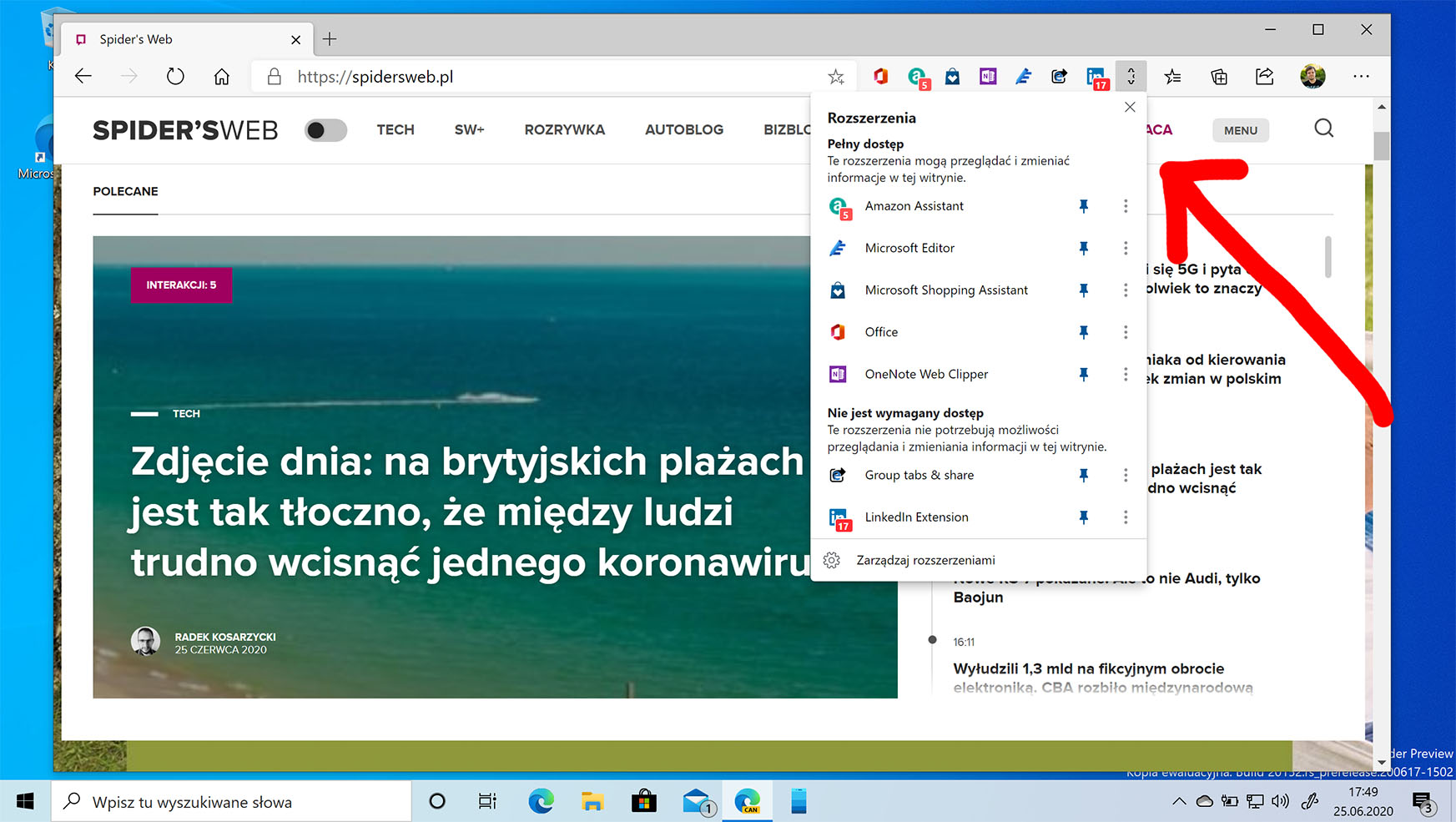This screenshot has height=822, width=1456.
Task: Open volume control in system tray
Action: 1280,801
